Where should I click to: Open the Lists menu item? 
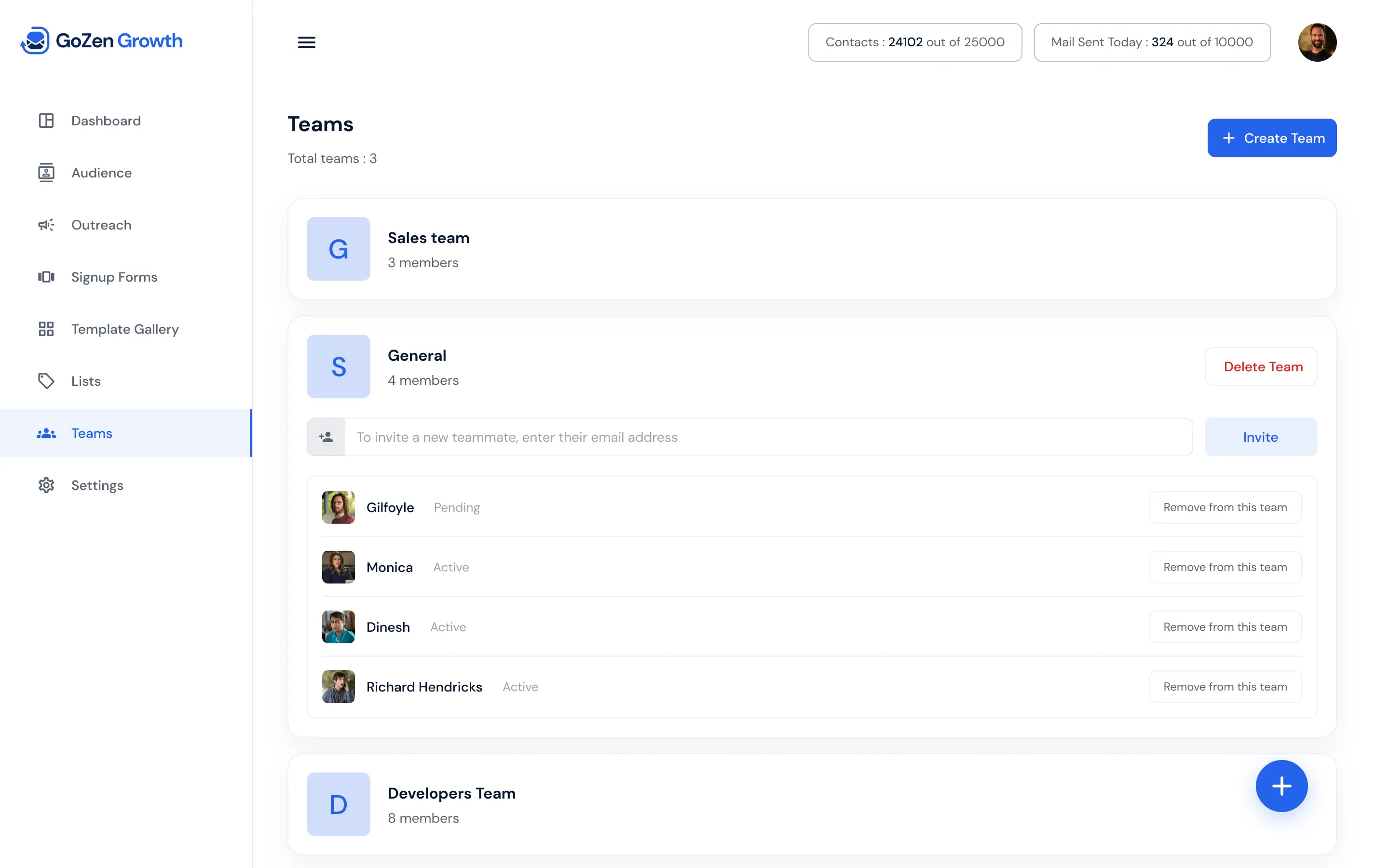coord(86,381)
